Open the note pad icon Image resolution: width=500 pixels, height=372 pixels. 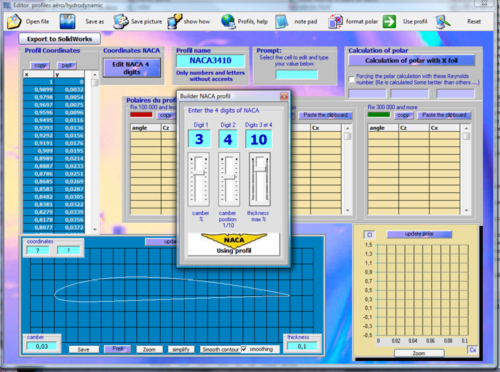click(282, 22)
